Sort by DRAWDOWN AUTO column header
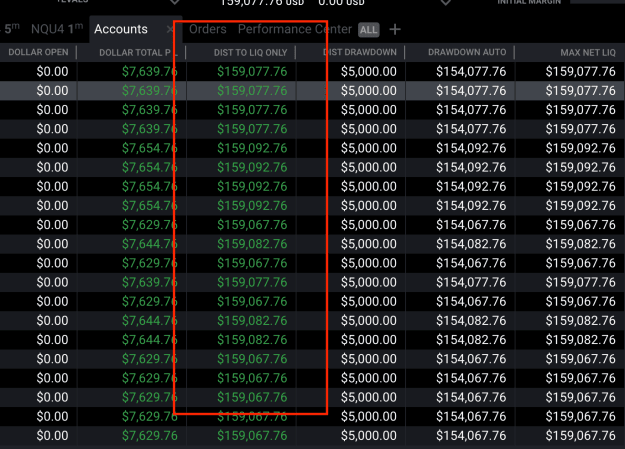Image resolution: width=625 pixels, height=449 pixels. point(467,52)
